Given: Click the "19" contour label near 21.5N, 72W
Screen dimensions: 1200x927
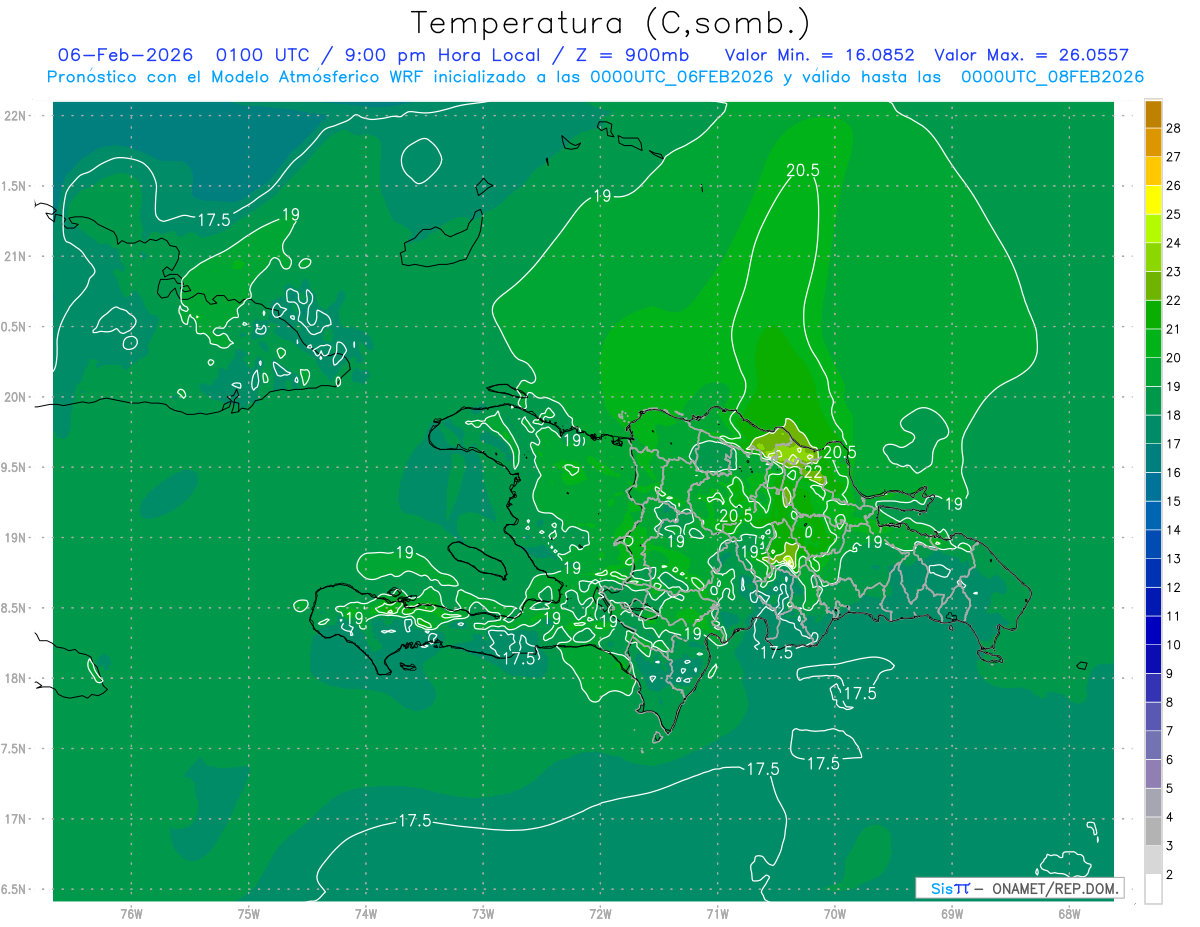Looking at the screenshot, I should pos(602,196).
